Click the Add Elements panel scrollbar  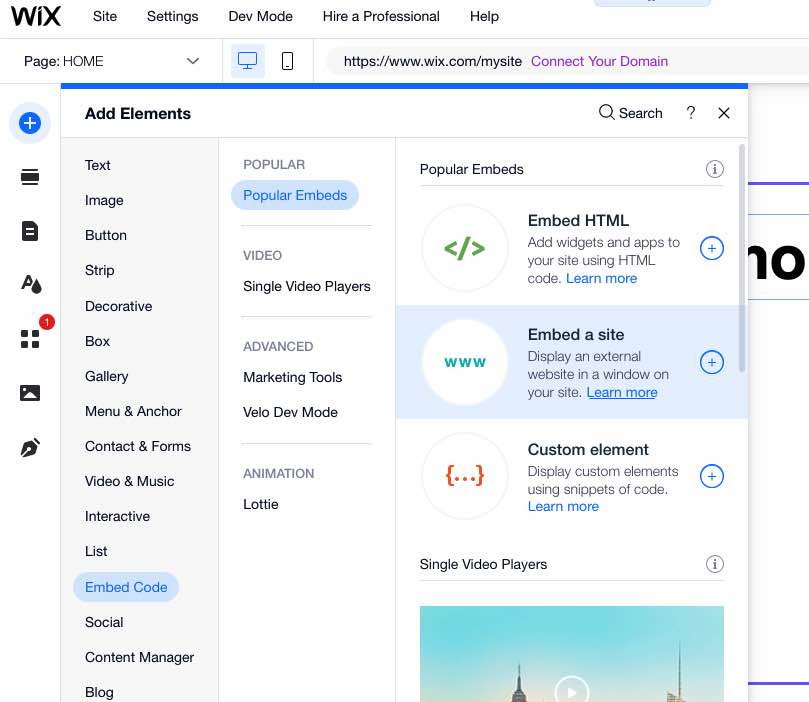pyautogui.click(x=742, y=258)
